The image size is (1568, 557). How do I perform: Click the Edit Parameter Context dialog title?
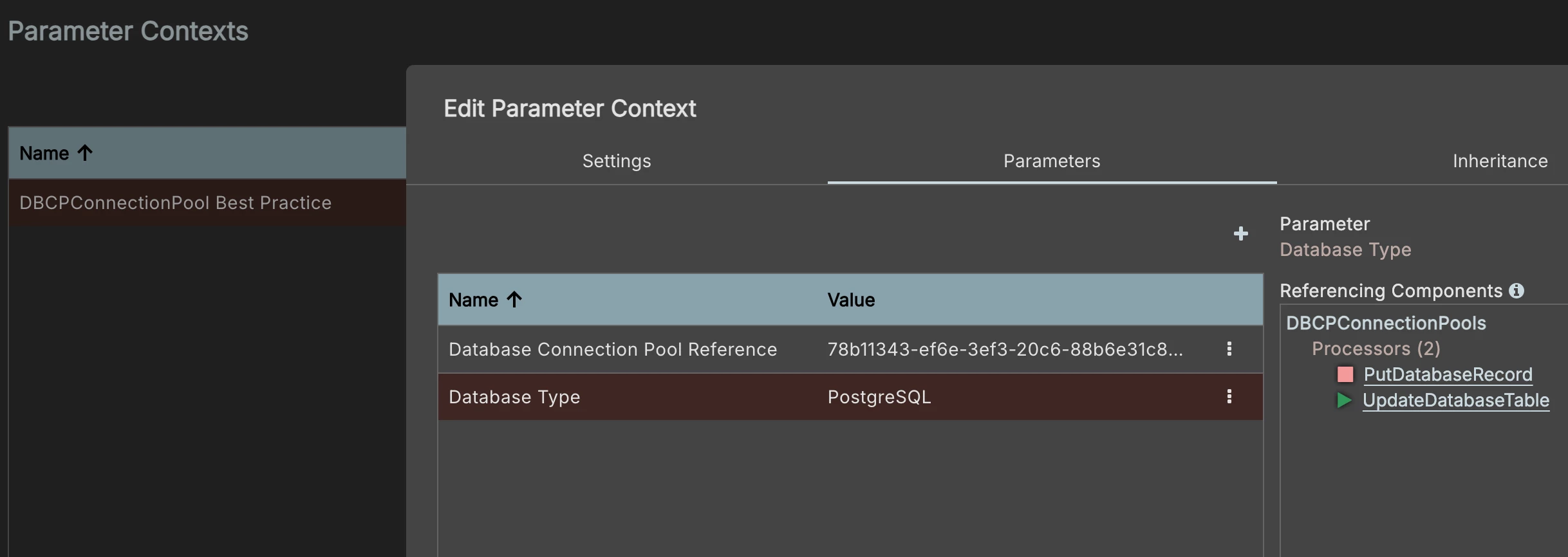[x=570, y=109]
